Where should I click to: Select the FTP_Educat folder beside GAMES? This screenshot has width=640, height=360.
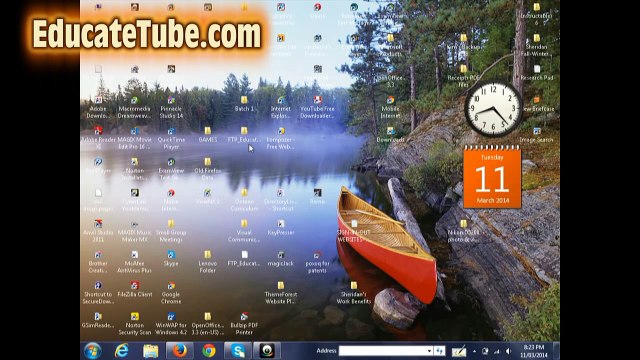[x=244, y=135]
